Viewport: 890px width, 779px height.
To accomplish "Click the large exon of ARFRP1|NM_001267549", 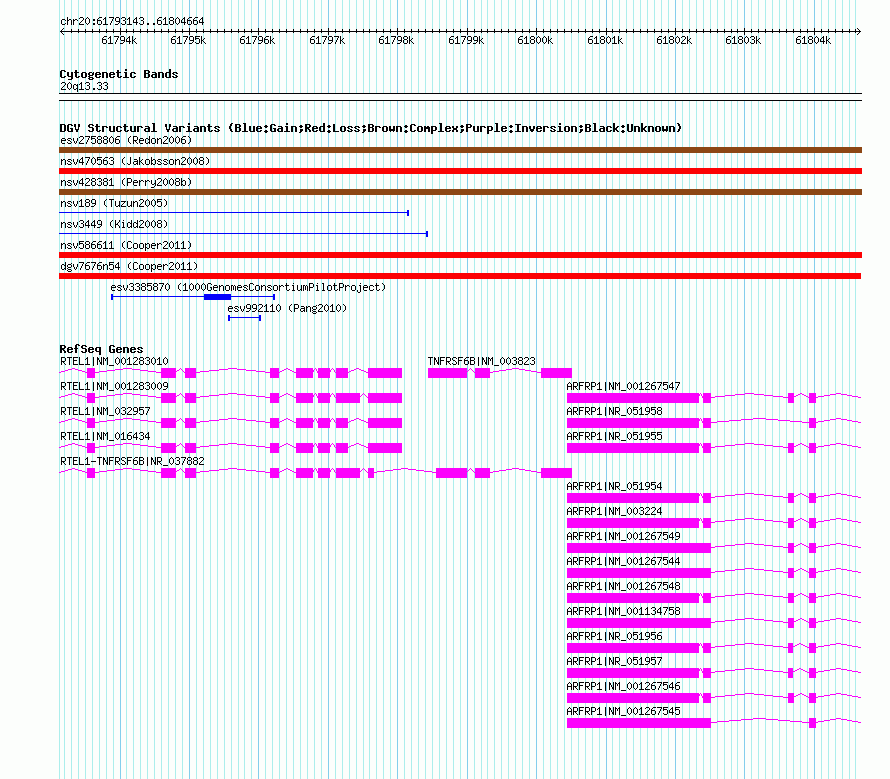I will (639, 548).
